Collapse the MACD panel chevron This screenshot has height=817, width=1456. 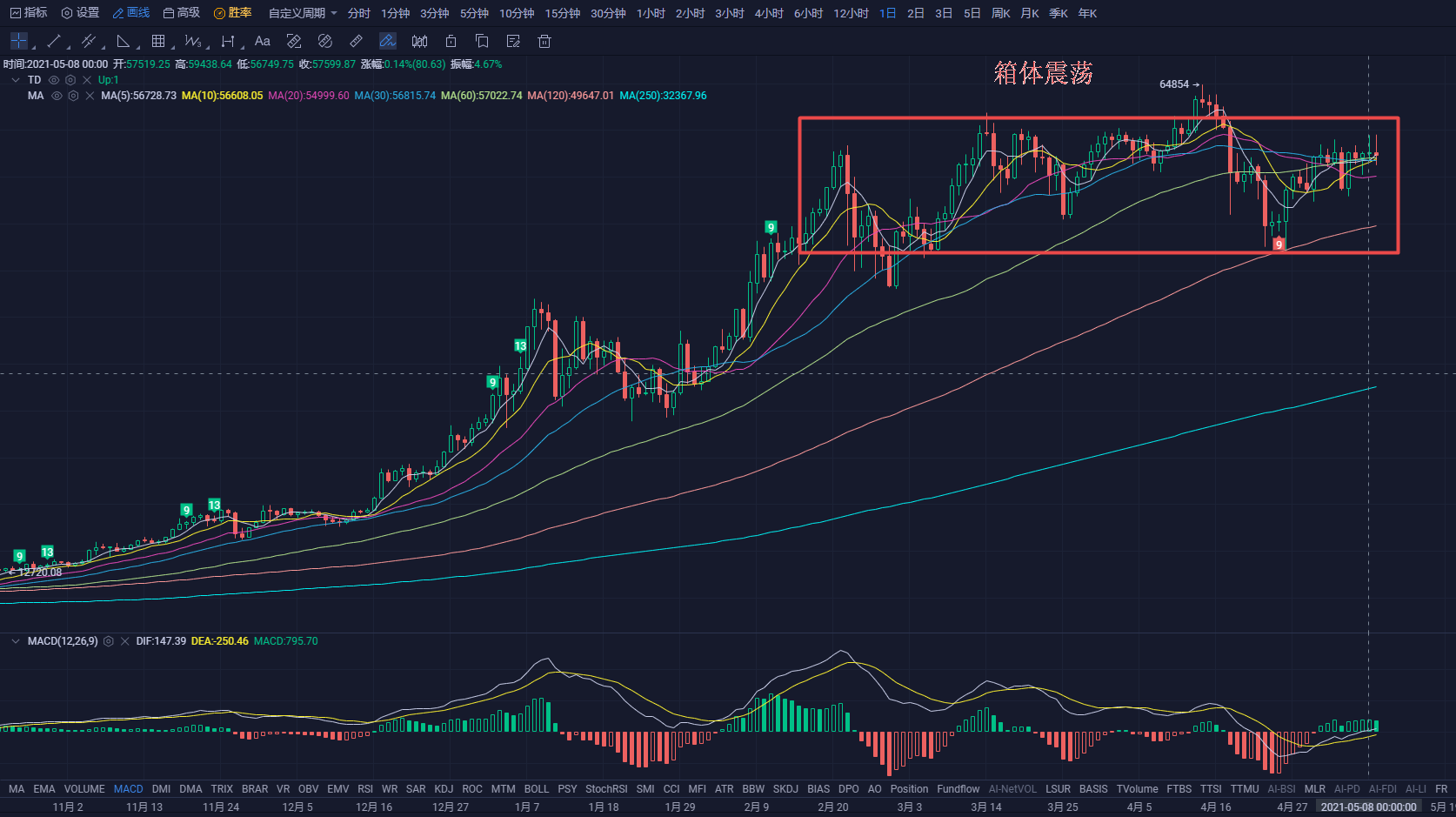click(x=16, y=641)
